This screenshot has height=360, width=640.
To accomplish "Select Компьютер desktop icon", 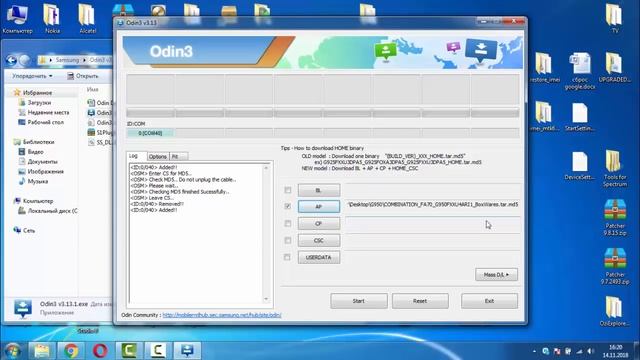I will [17, 19].
